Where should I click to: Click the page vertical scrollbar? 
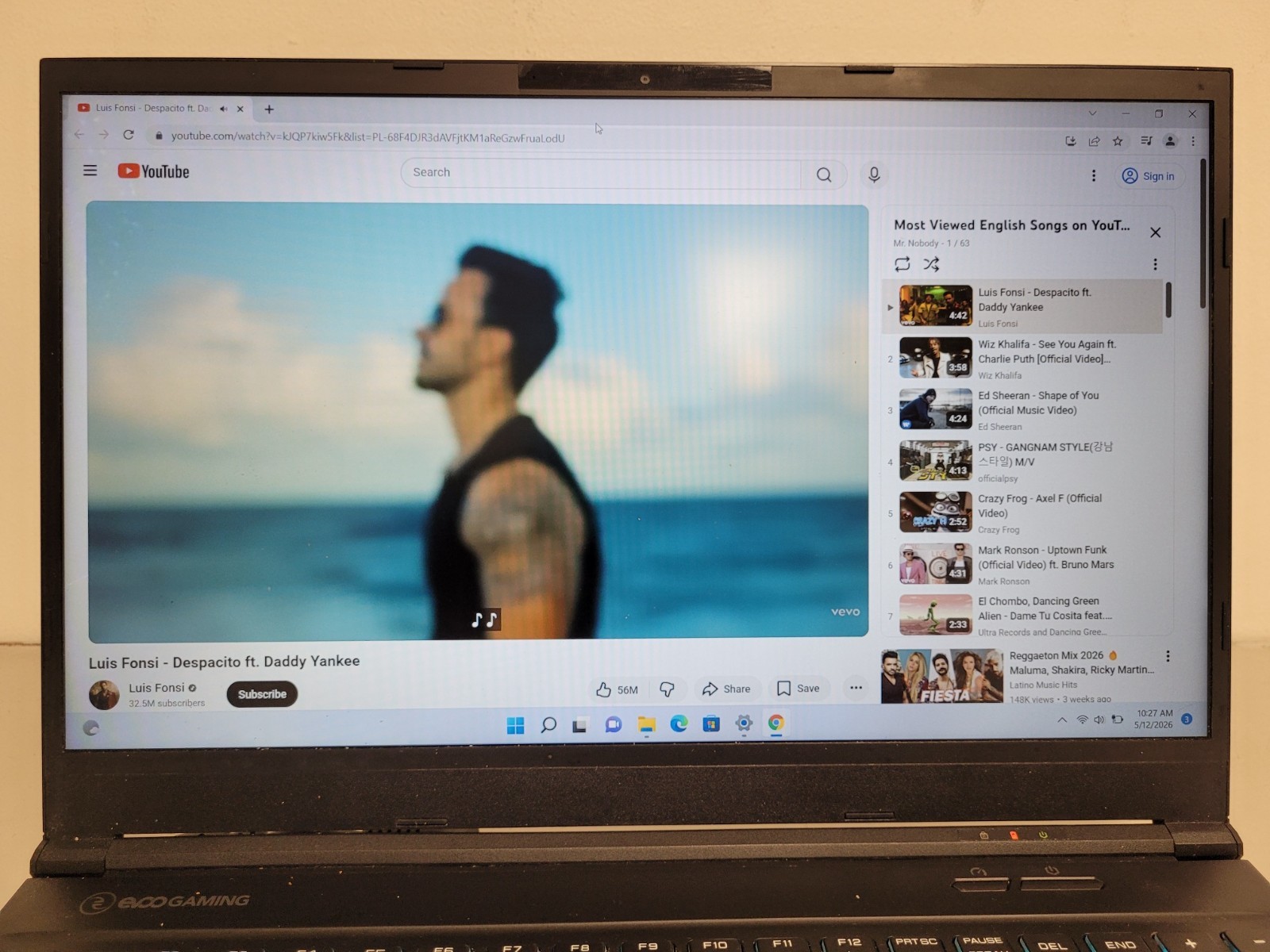pos(1203,234)
